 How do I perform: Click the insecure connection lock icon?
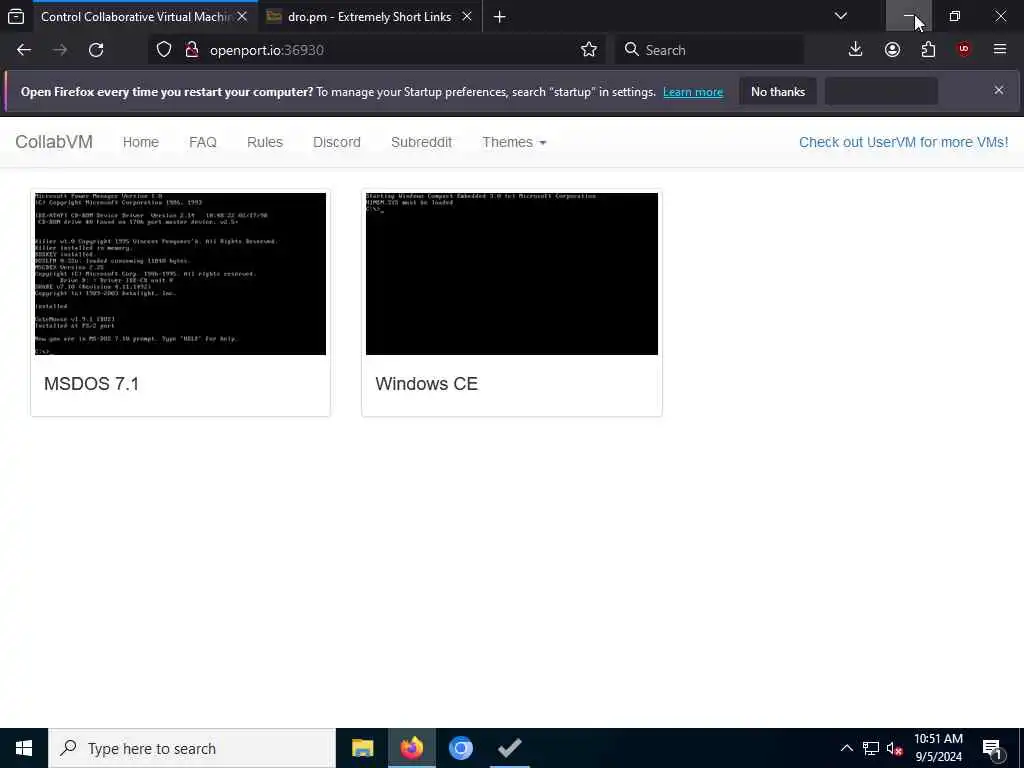191,50
